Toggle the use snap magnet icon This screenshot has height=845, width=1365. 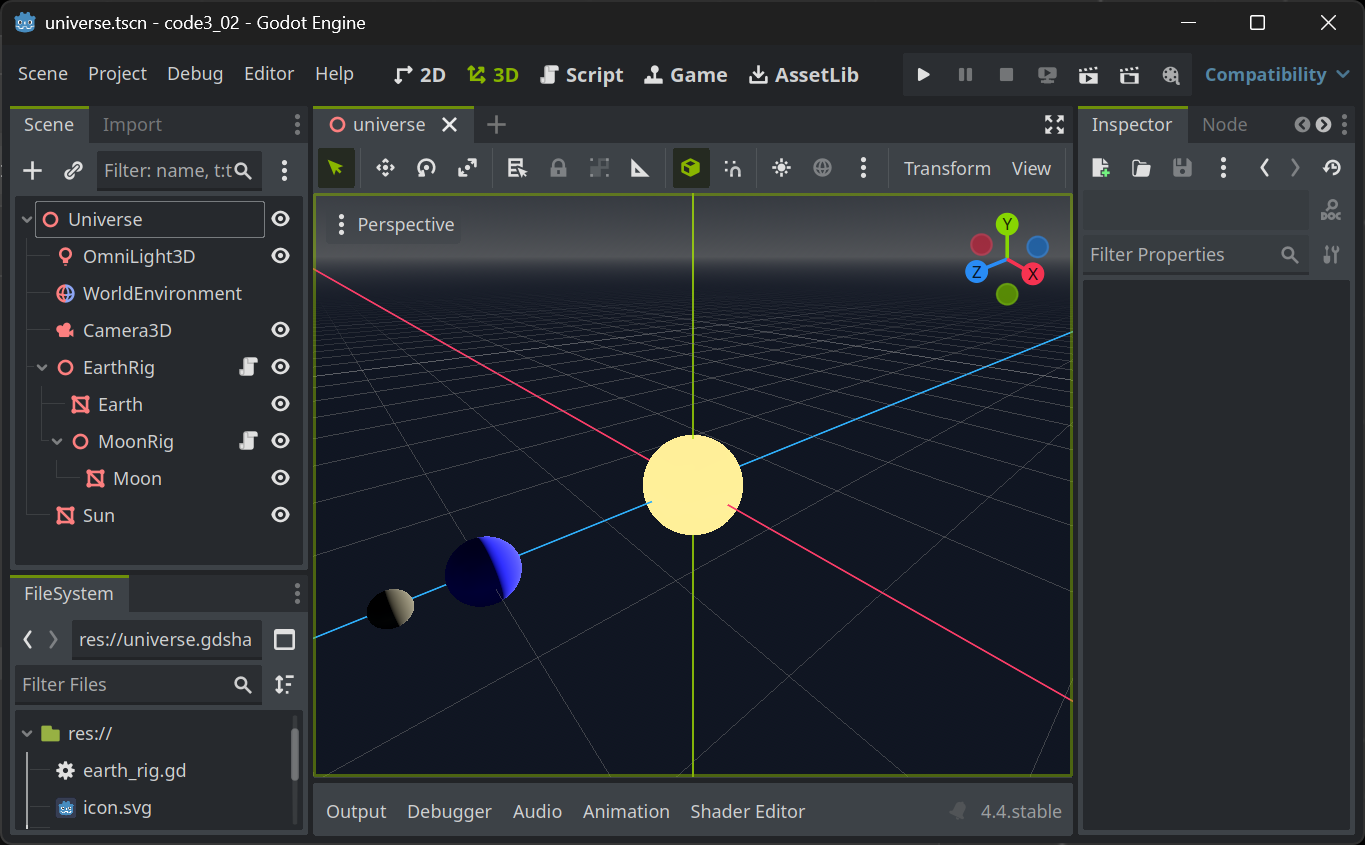(732, 168)
